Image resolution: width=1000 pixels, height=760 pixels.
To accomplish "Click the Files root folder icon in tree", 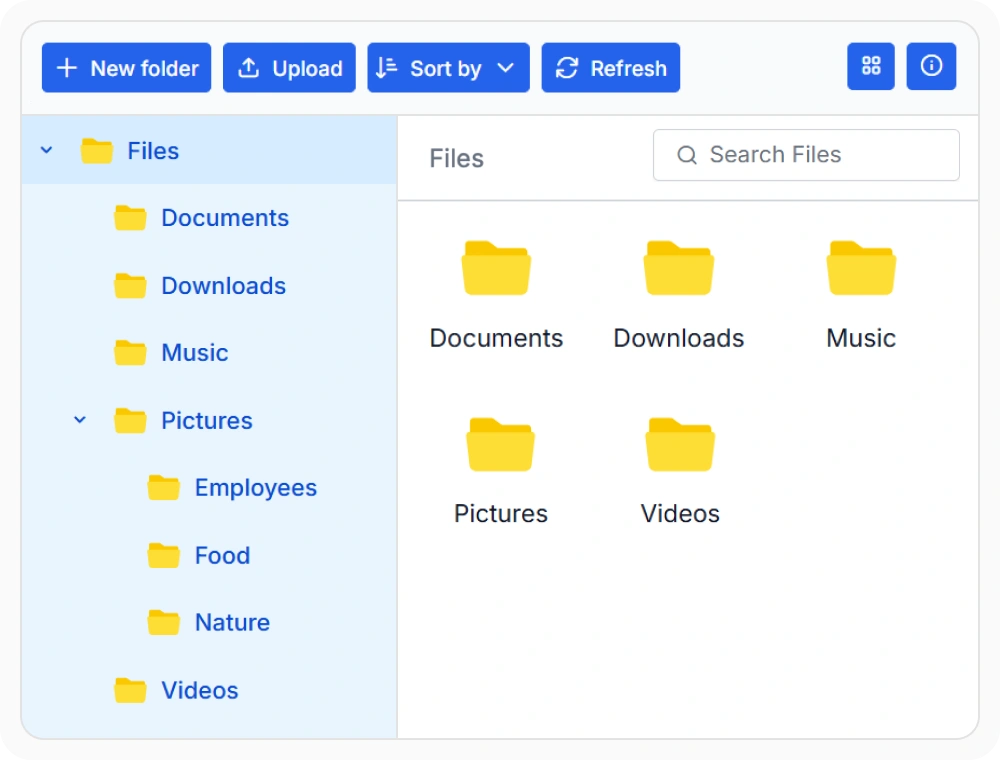I will coord(96,150).
